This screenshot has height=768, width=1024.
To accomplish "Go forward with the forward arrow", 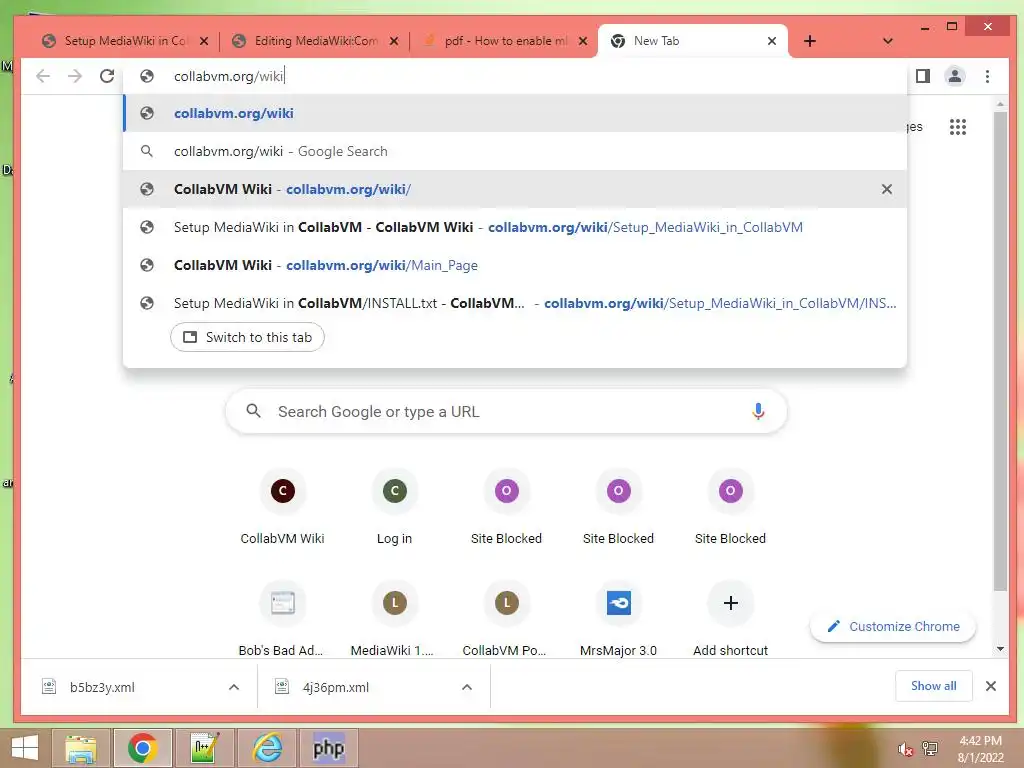I will tap(75, 76).
